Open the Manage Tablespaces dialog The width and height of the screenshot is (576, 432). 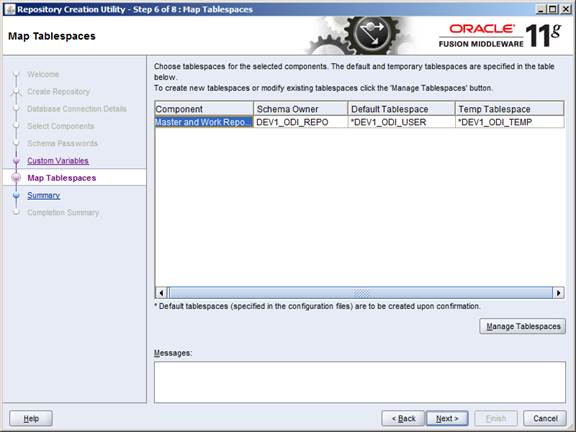(523, 326)
